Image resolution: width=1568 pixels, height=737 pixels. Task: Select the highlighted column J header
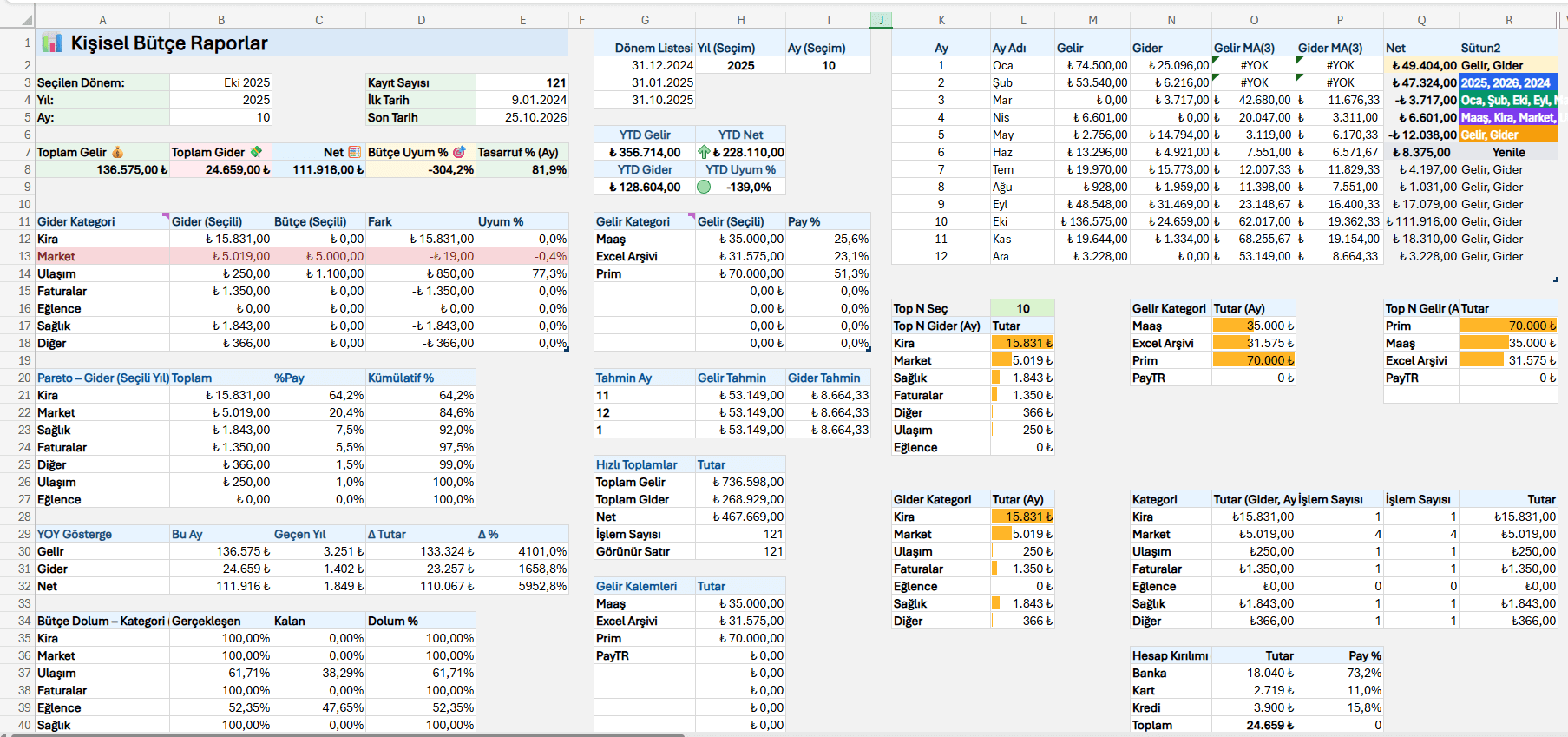pos(881,20)
